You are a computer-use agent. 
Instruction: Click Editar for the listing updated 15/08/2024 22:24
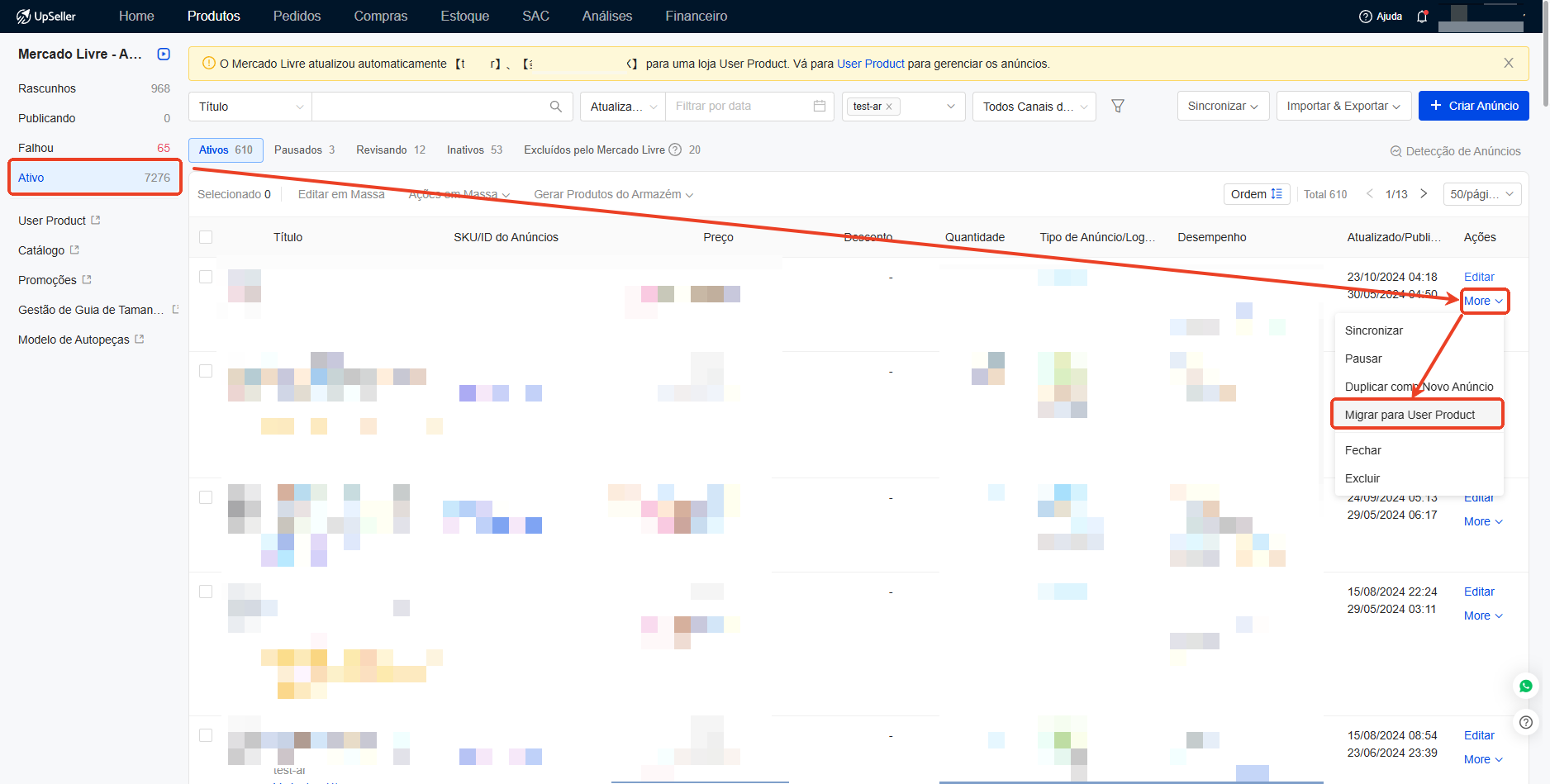tap(1479, 592)
